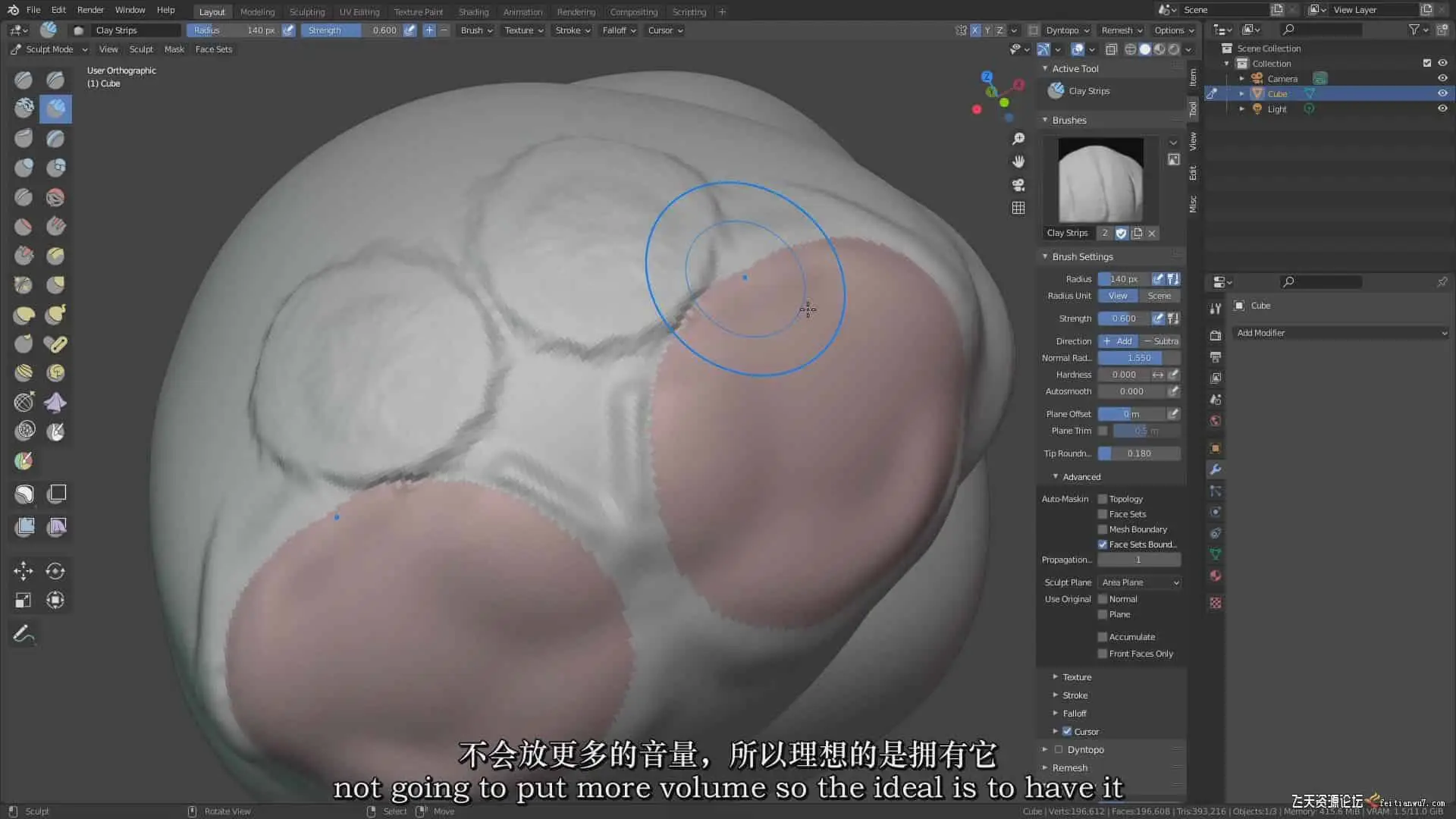Click the Clay Strips brush preview thumbnail

coord(1100,180)
